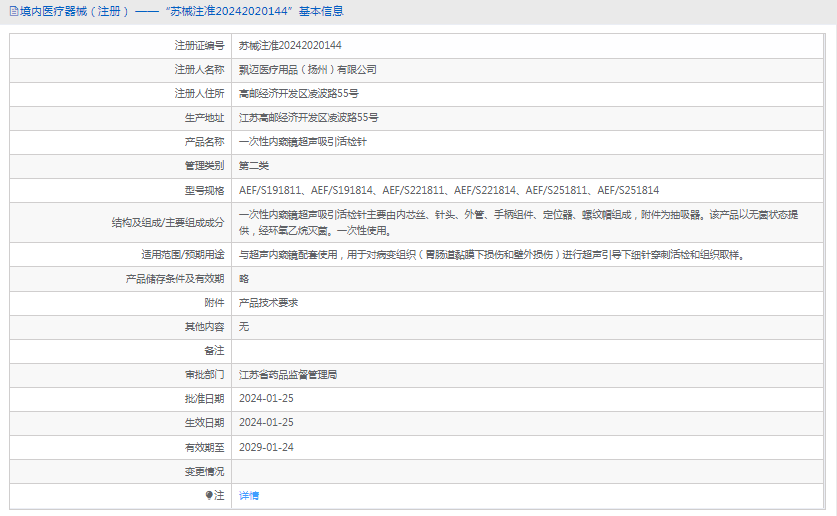Click the 型号规格 label
This screenshot has width=837, height=516.
204,190
